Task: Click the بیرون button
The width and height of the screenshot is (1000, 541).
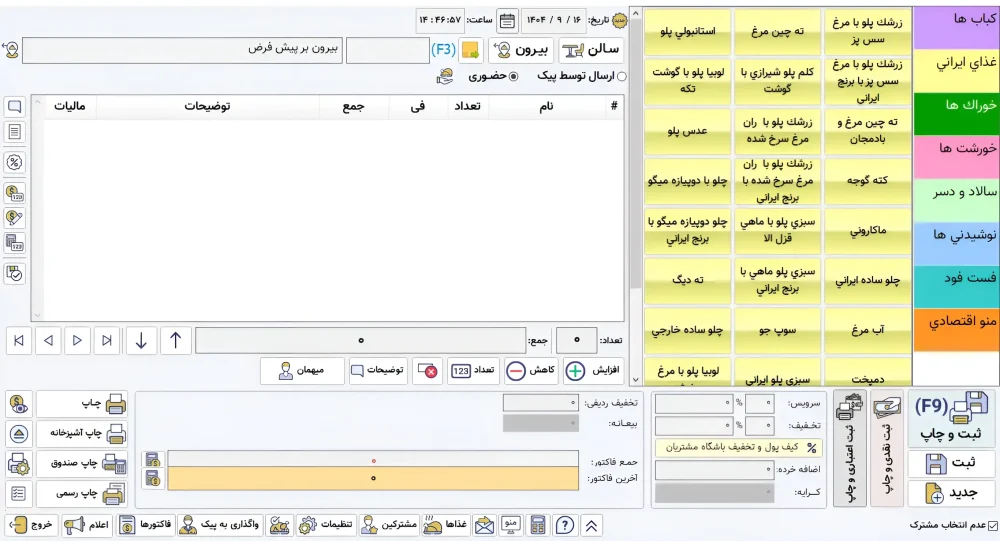Action: coord(522,50)
